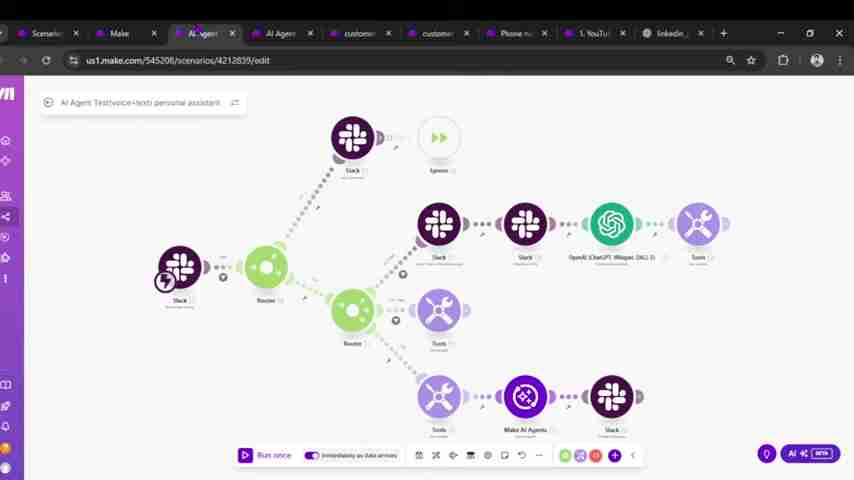Open the top Slack module near Ignore
The height and width of the screenshot is (480, 854).
click(352, 138)
